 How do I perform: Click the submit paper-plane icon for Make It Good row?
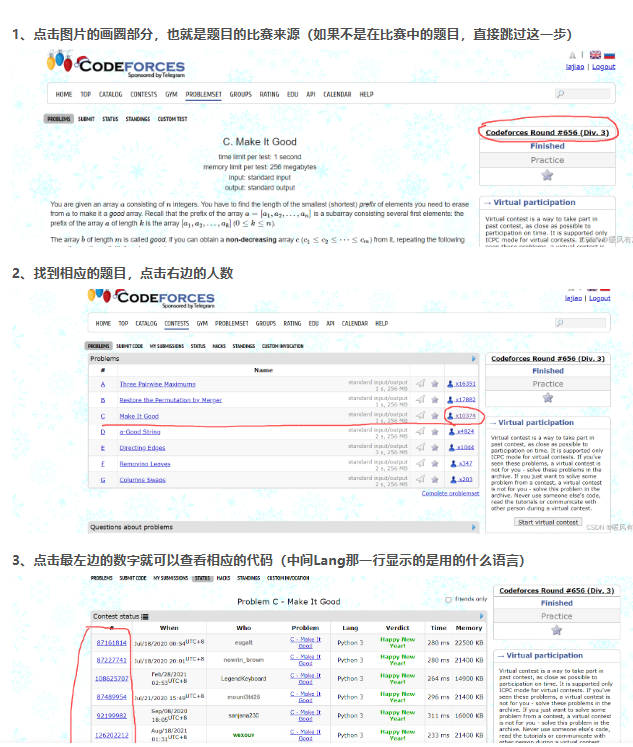pyautogui.click(x=421, y=415)
